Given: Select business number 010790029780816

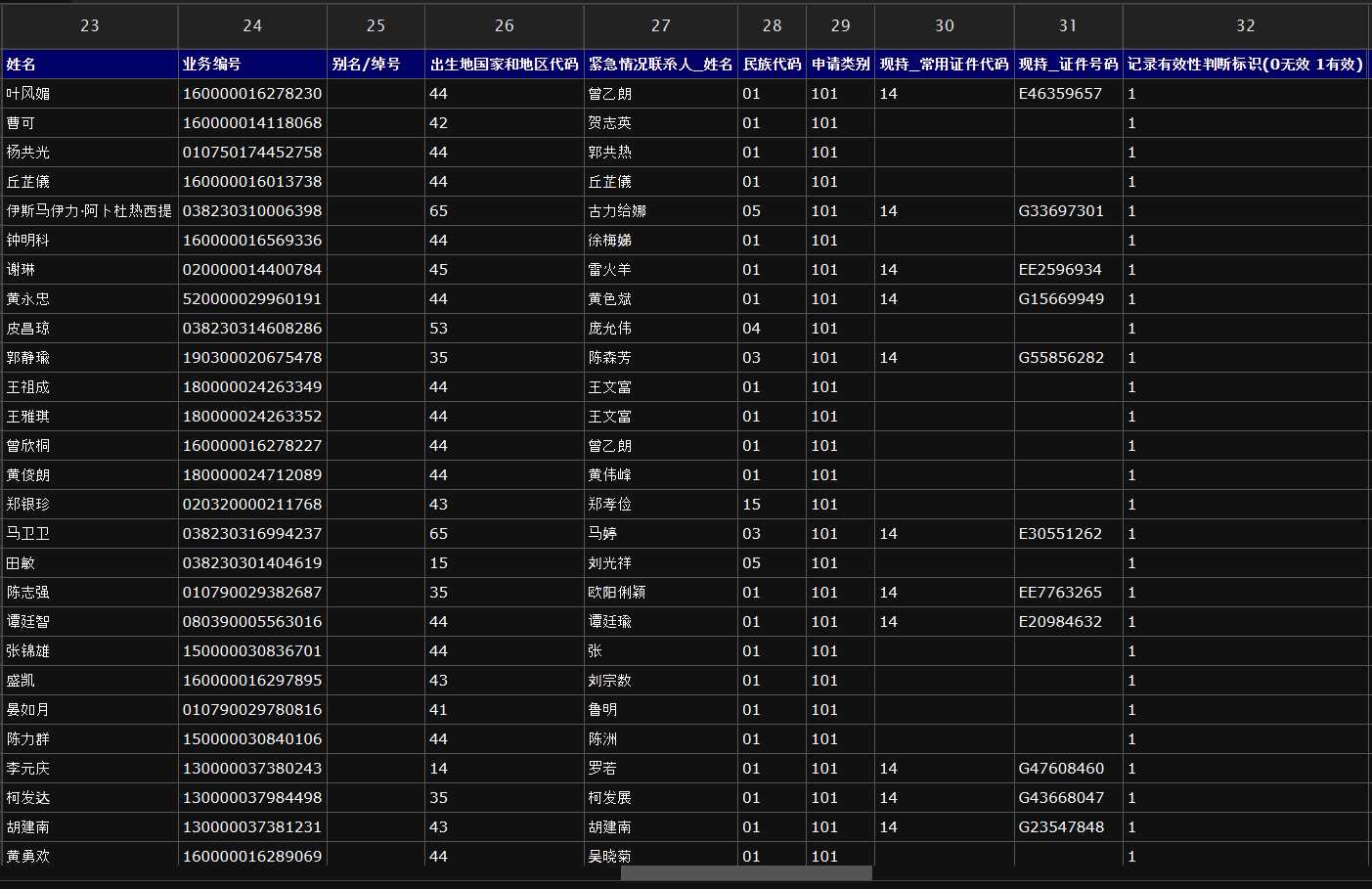Looking at the screenshot, I should click(252, 710).
